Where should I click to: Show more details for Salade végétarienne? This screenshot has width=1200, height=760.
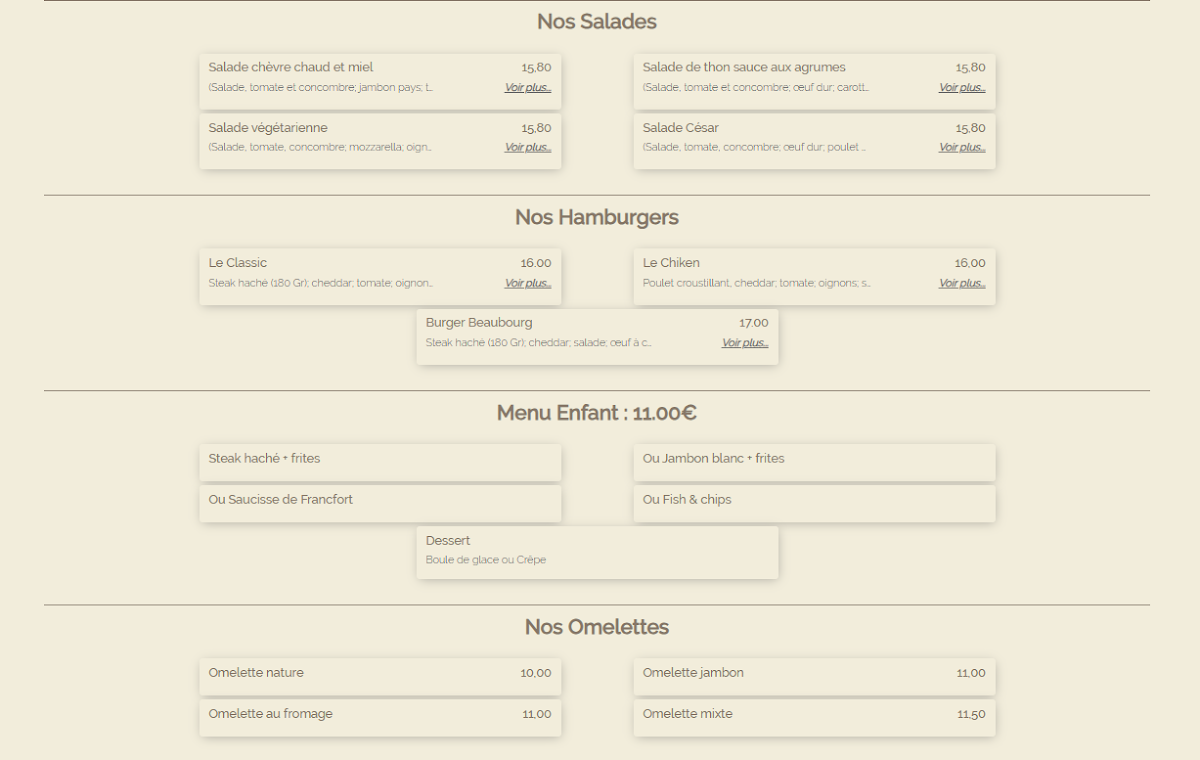coord(527,148)
